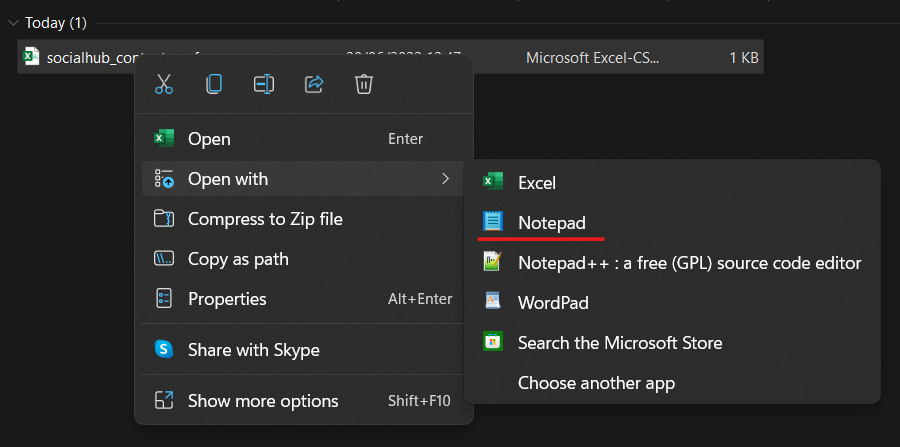Choose Notepad from the submenu

(x=551, y=223)
